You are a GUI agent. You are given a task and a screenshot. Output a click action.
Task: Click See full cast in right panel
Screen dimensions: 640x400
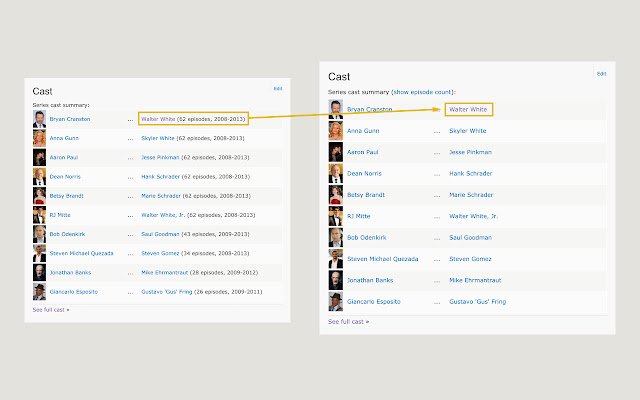[348, 322]
